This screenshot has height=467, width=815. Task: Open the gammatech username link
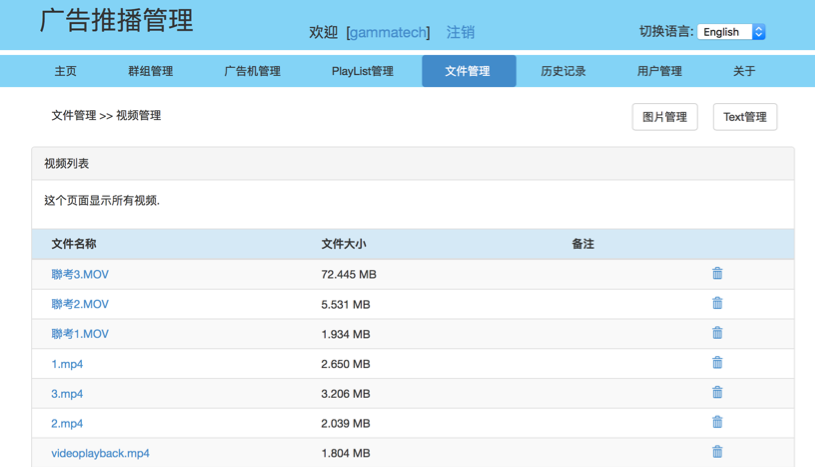pos(388,33)
